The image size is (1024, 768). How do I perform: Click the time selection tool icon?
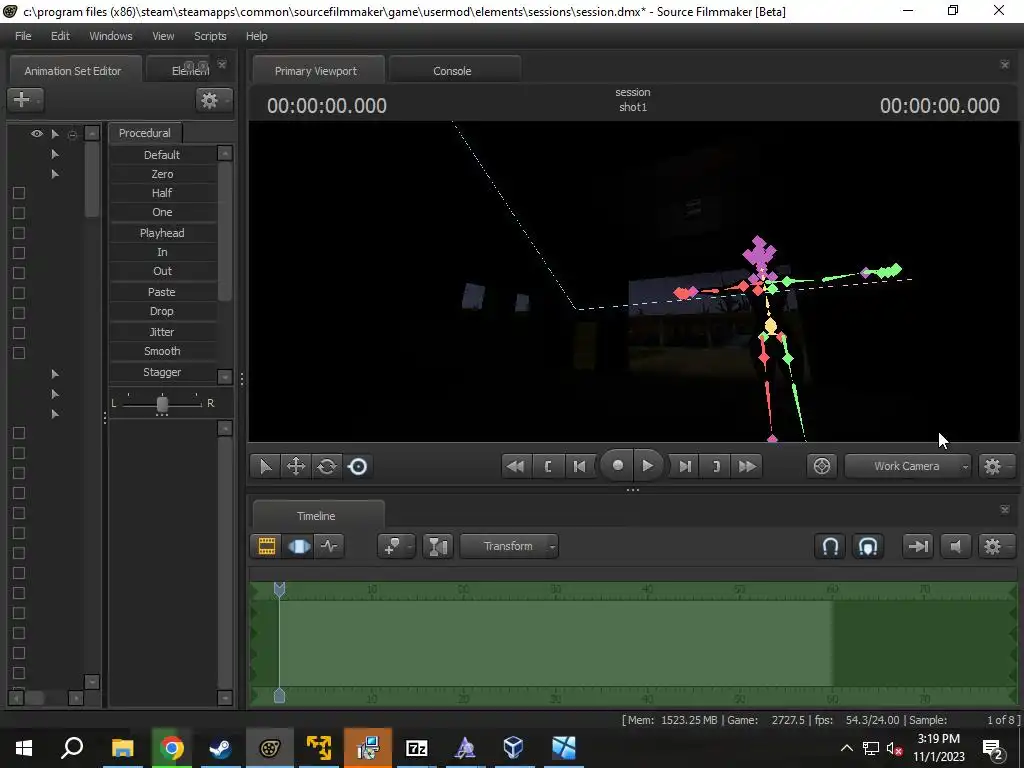click(x=438, y=546)
